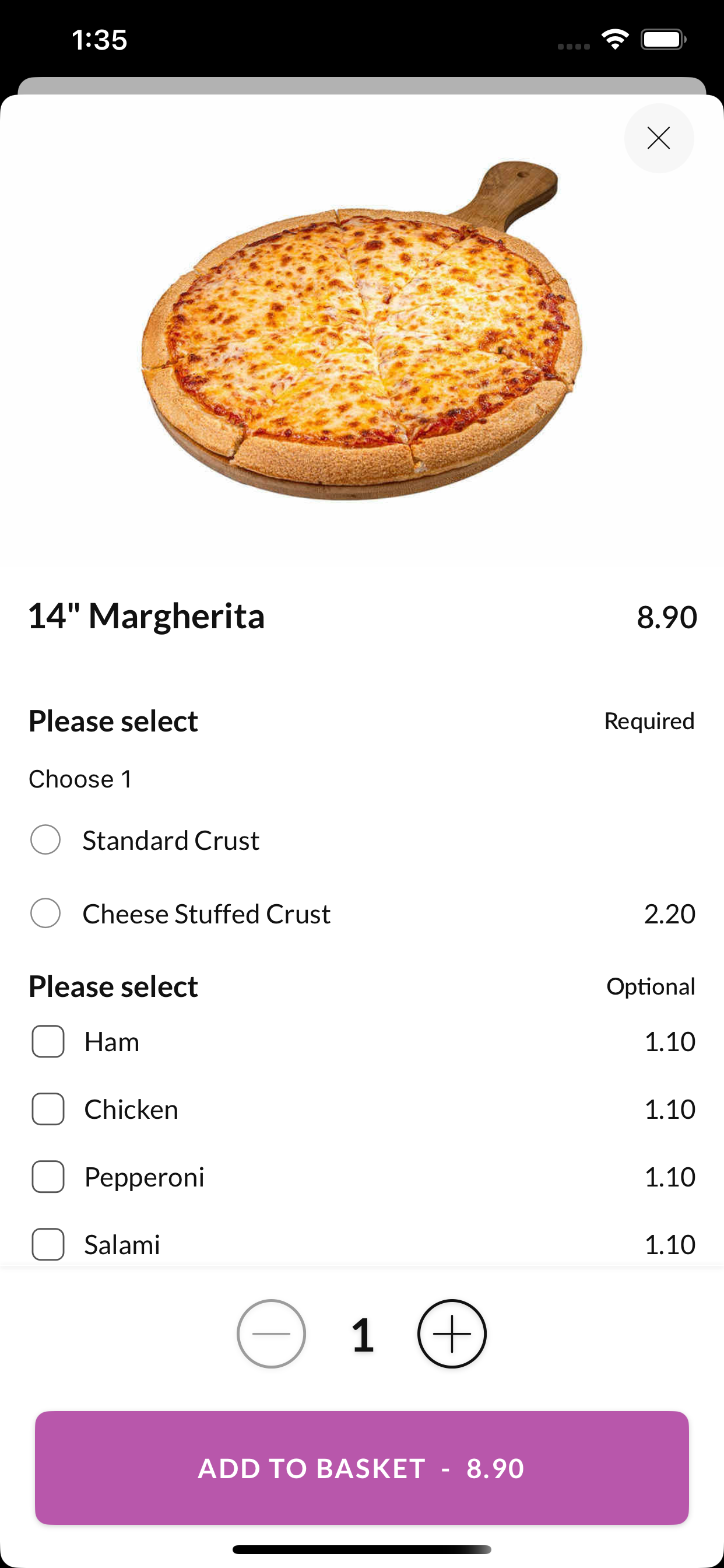Increase quantity with the plus icon
Image resolution: width=724 pixels, height=1568 pixels.
tap(451, 1333)
